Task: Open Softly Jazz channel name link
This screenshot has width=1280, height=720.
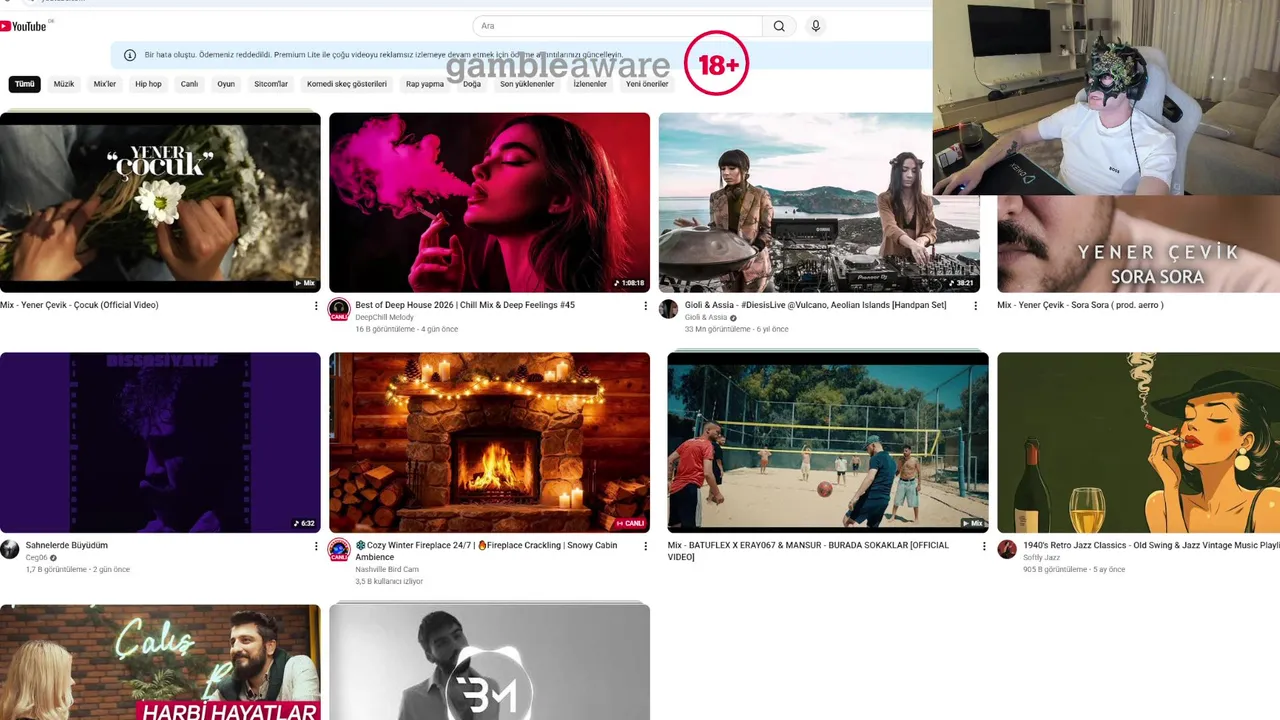Action: click(1042, 558)
